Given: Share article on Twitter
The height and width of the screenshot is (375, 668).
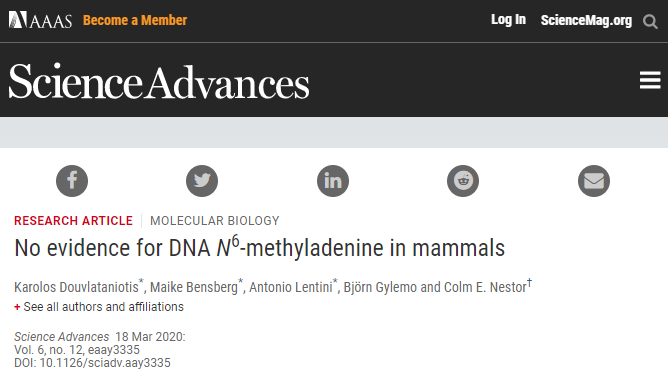Looking at the screenshot, I should click(202, 181).
